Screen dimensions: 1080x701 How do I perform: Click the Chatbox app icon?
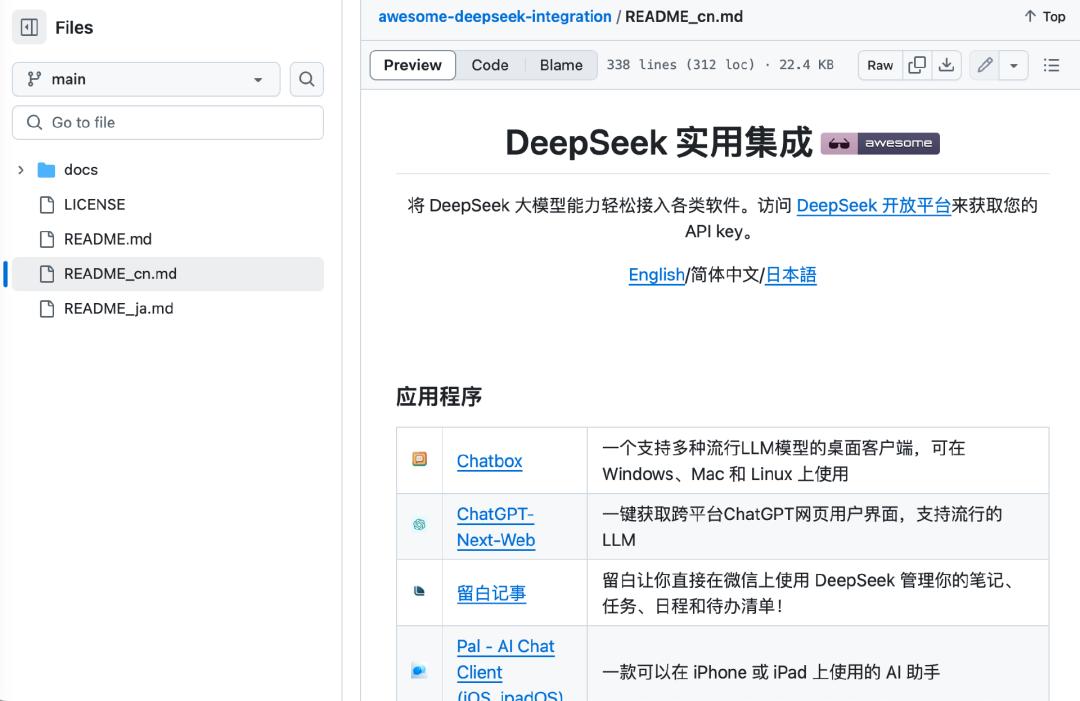(x=420, y=460)
